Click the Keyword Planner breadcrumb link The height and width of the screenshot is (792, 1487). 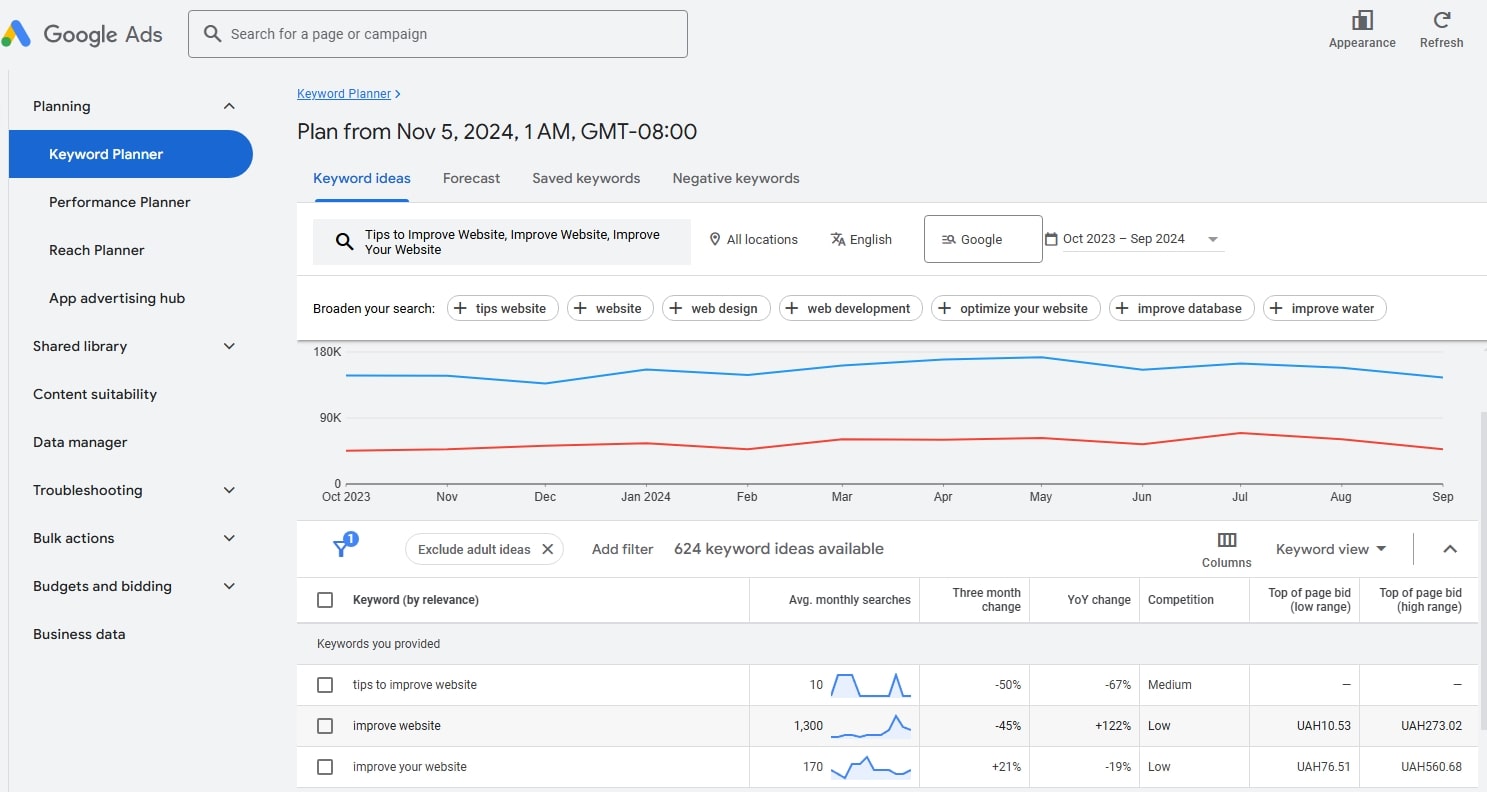pos(343,94)
